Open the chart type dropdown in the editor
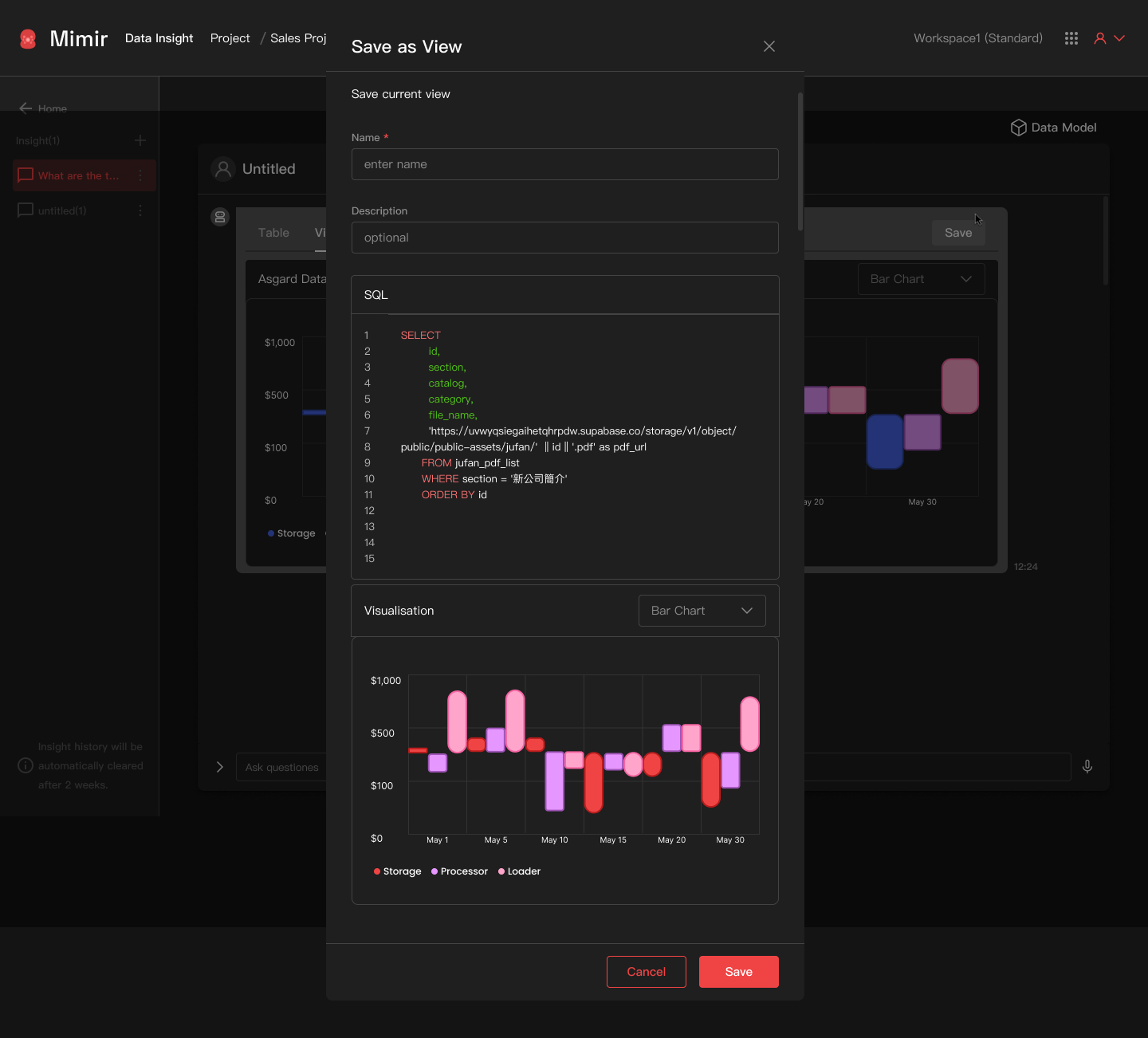1148x1038 pixels. pyautogui.click(x=921, y=278)
